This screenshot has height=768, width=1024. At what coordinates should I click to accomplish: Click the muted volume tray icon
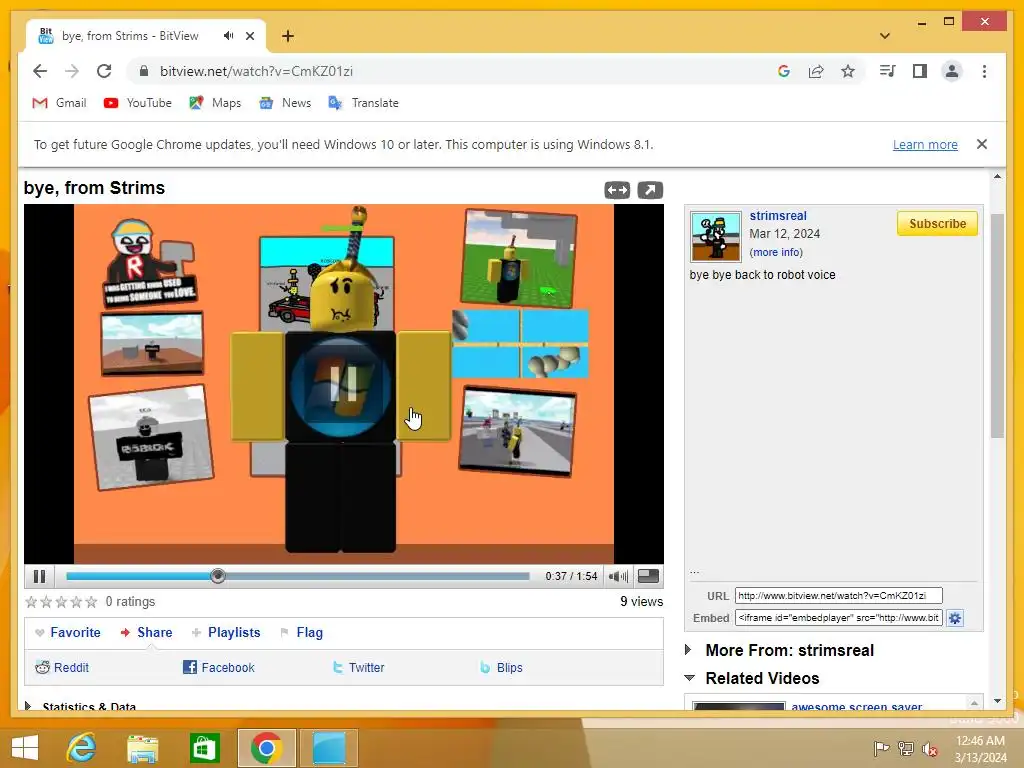pyautogui.click(x=929, y=749)
